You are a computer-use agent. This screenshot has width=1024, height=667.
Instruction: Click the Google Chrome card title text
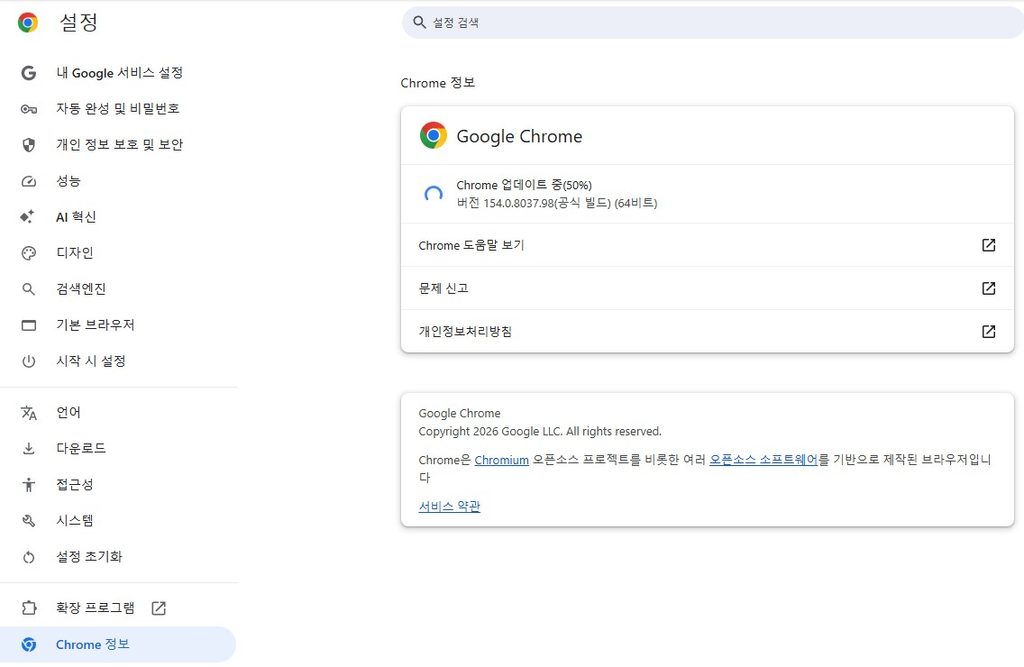click(519, 136)
